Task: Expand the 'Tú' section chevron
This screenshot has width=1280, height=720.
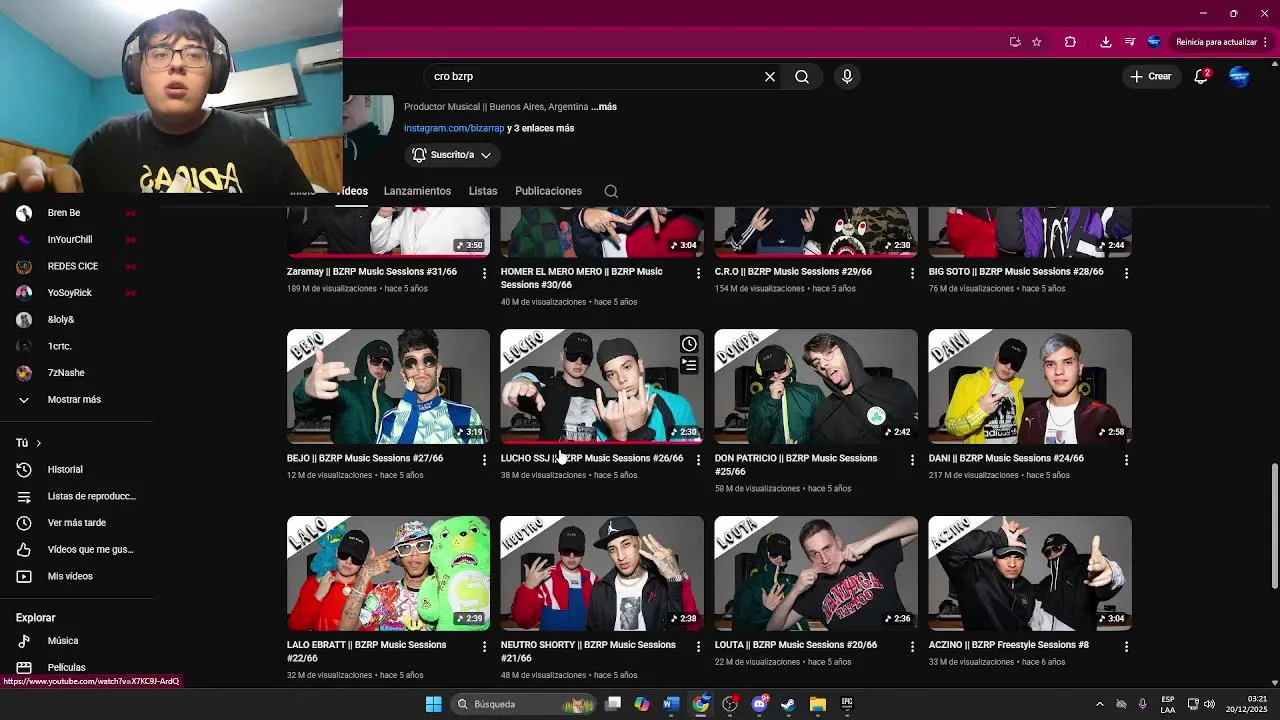Action: coord(39,443)
